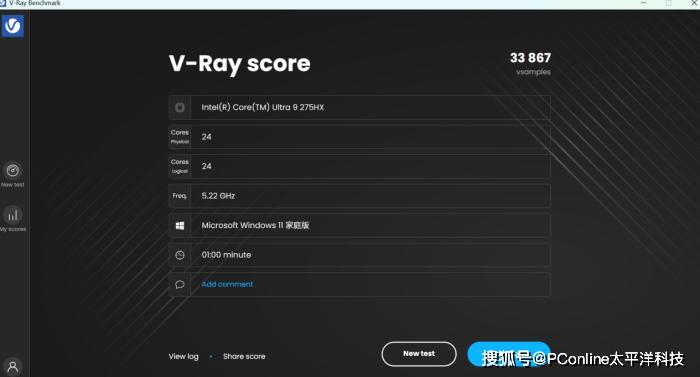Close the V-Ray Benchmark window
The height and width of the screenshot is (377, 700).
694,3
